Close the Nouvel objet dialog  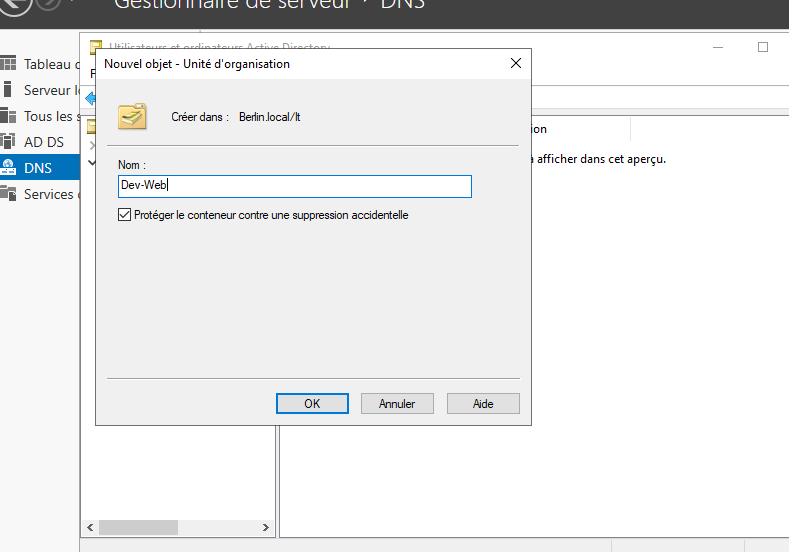coord(516,64)
